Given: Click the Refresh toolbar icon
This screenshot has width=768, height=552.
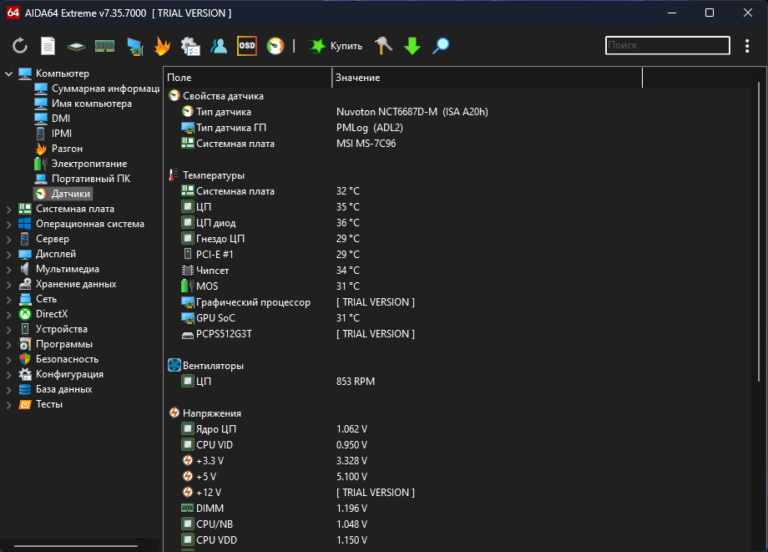Looking at the screenshot, I should click(x=20, y=46).
